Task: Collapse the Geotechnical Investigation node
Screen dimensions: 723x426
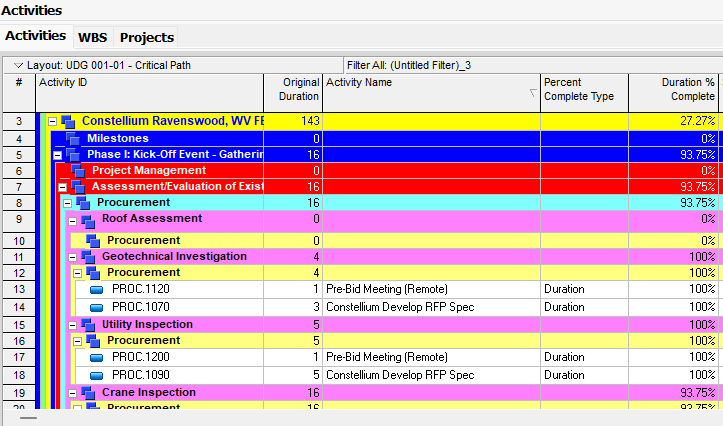Action: [x=72, y=257]
